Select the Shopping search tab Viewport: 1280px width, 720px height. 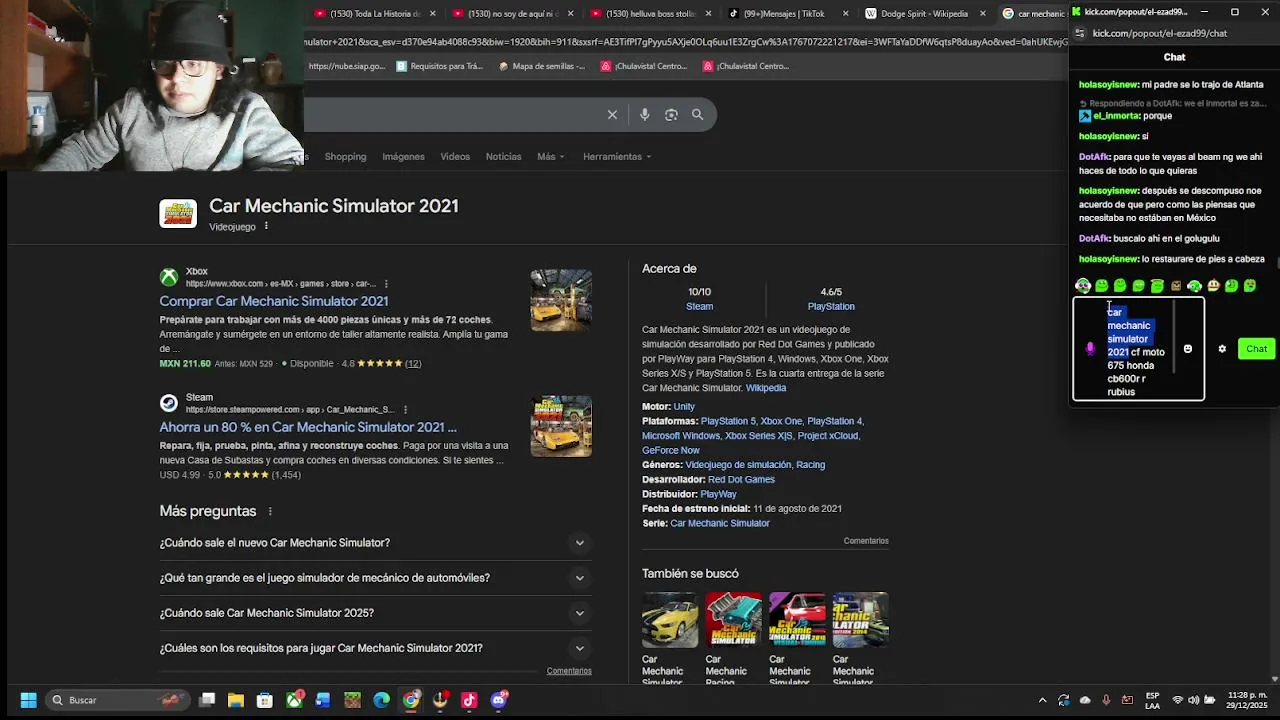click(x=345, y=157)
